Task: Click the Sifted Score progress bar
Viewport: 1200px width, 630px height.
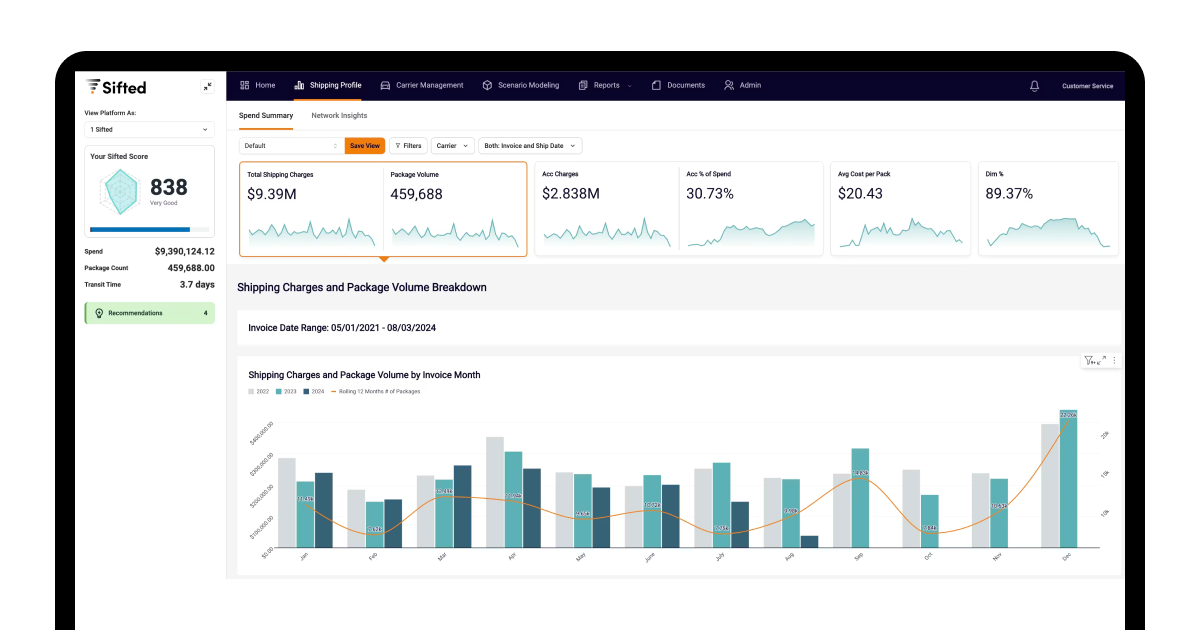Action: (150, 229)
